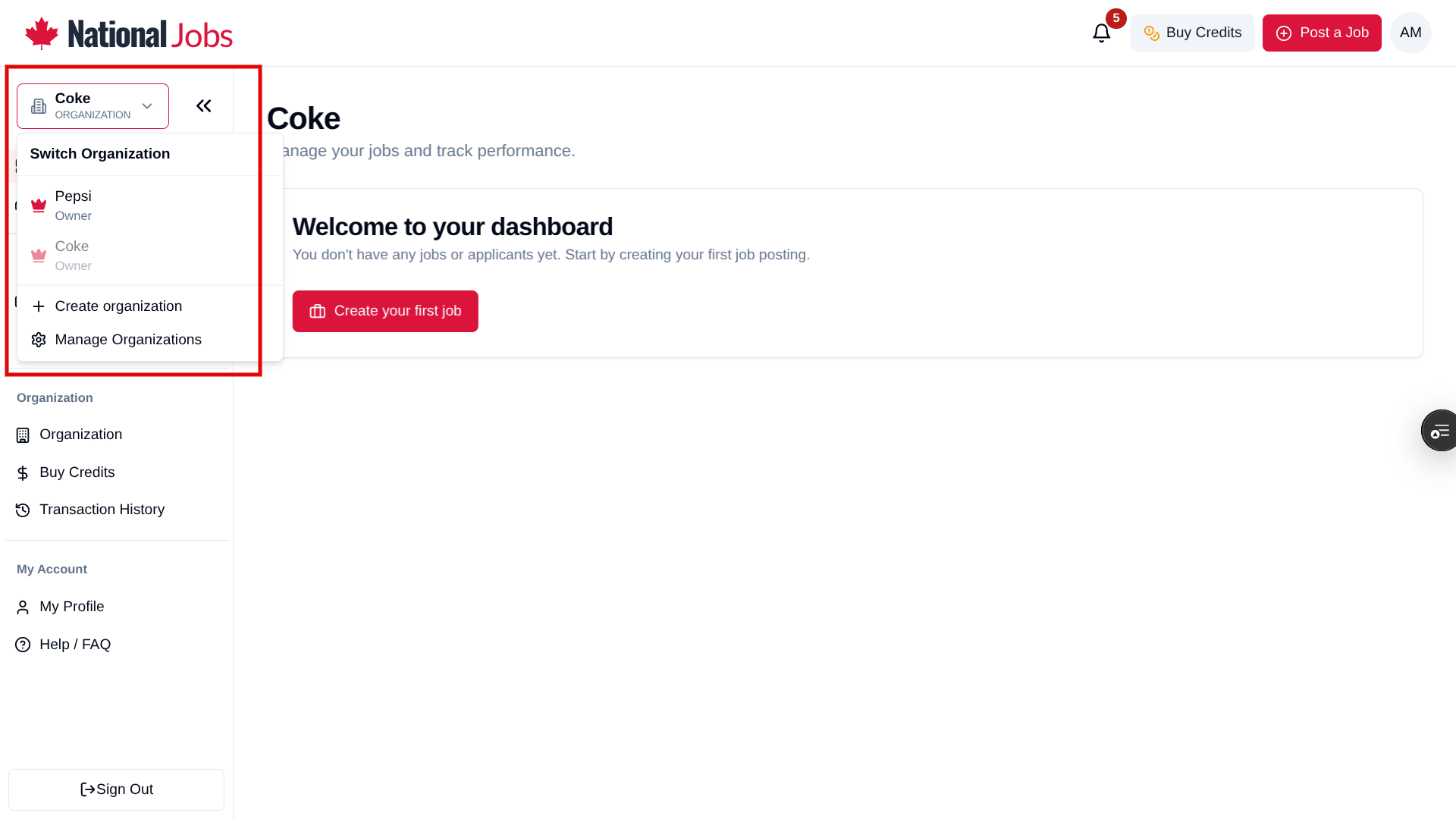This screenshot has height=819, width=1456.
Task: Open My Profile
Action: point(117,607)
